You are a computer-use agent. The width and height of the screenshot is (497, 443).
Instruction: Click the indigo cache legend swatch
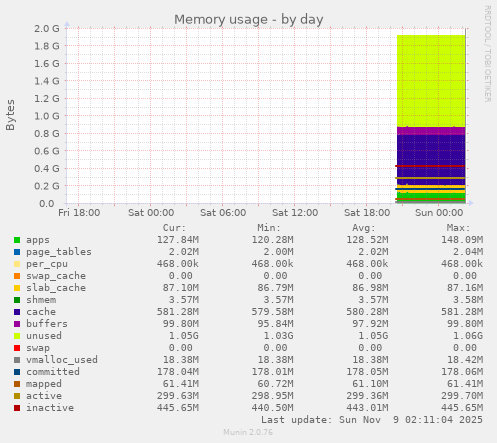pyautogui.click(x=17, y=312)
